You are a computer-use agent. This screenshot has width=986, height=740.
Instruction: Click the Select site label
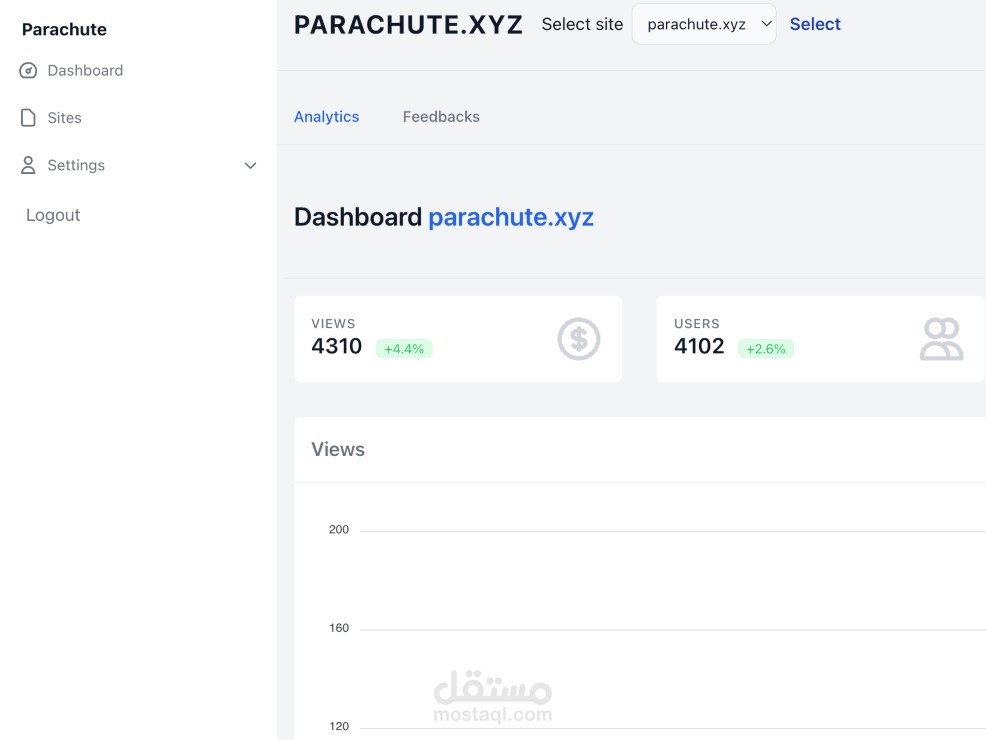click(582, 24)
